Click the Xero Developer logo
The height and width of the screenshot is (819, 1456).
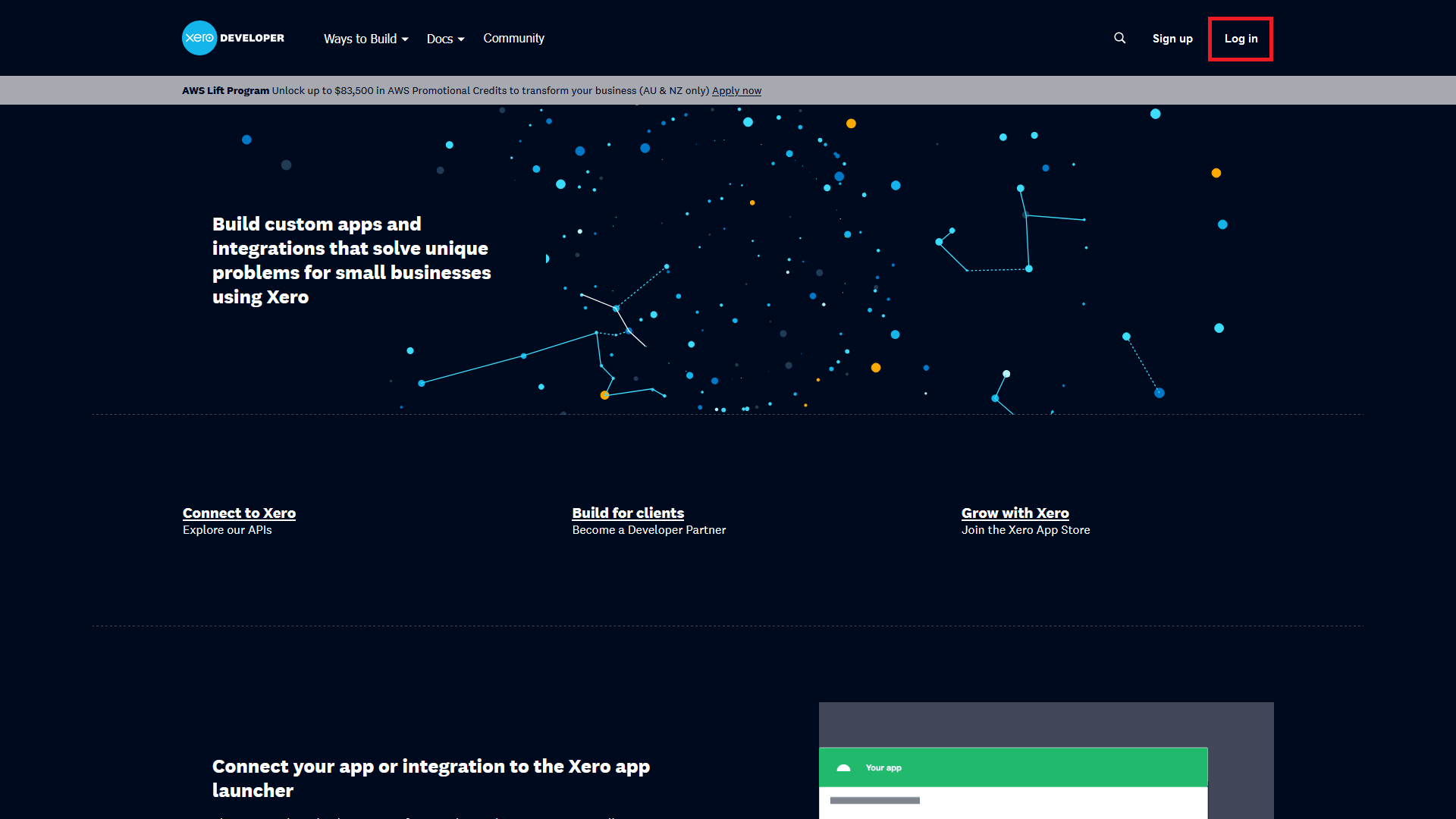click(233, 38)
